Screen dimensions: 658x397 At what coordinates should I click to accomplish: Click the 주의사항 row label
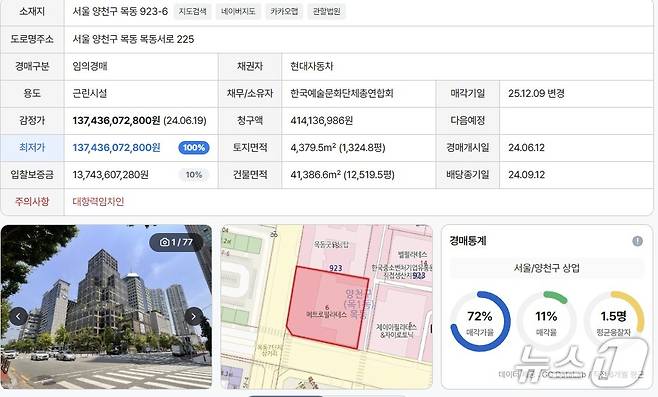point(32,201)
